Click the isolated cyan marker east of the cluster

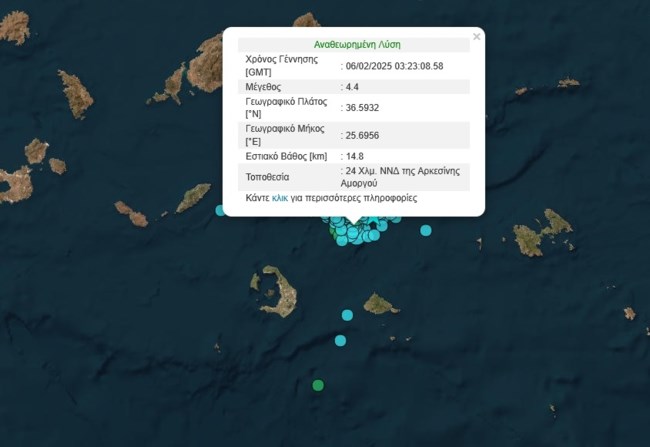(x=426, y=230)
